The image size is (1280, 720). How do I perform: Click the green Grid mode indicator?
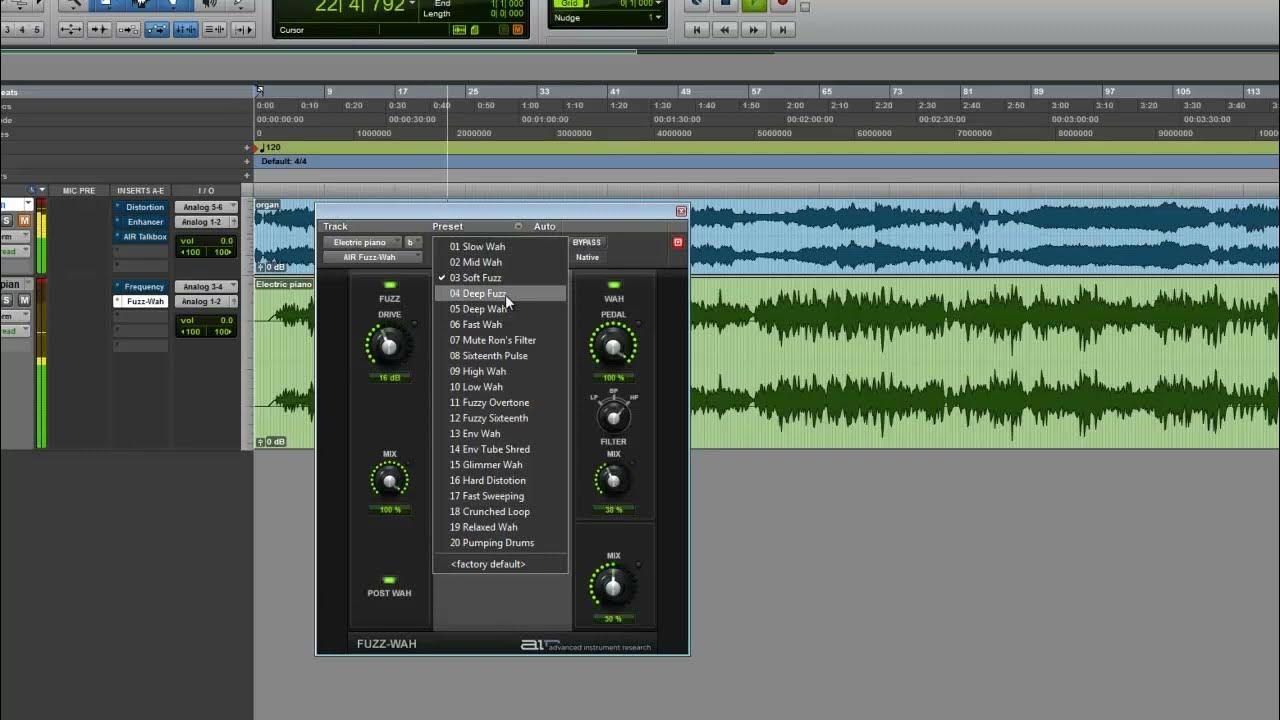pyautogui.click(x=570, y=4)
